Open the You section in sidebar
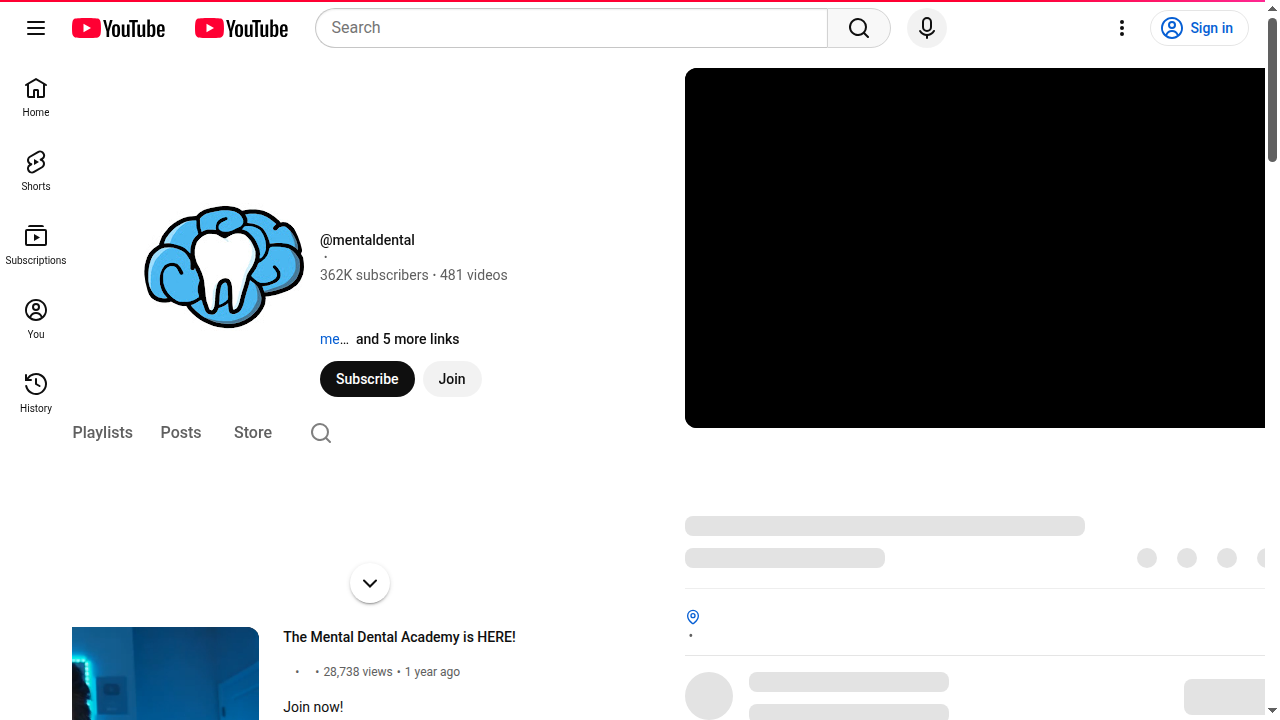The width and height of the screenshot is (1280, 720). [x=36, y=320]
